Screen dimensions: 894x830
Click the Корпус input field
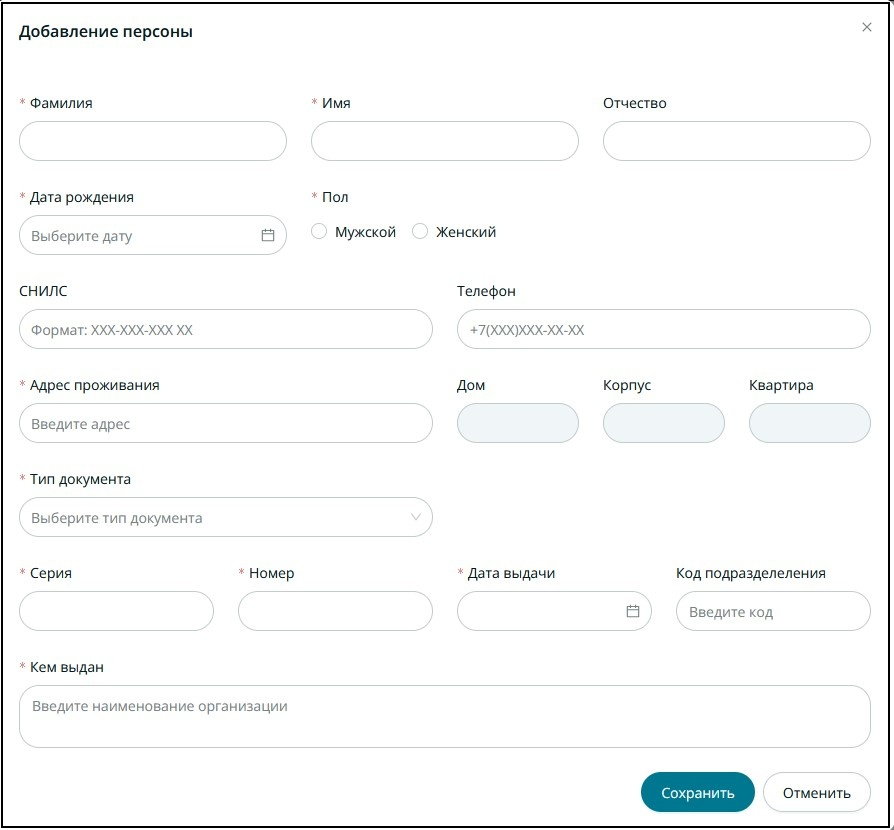[x=664, y=423]
